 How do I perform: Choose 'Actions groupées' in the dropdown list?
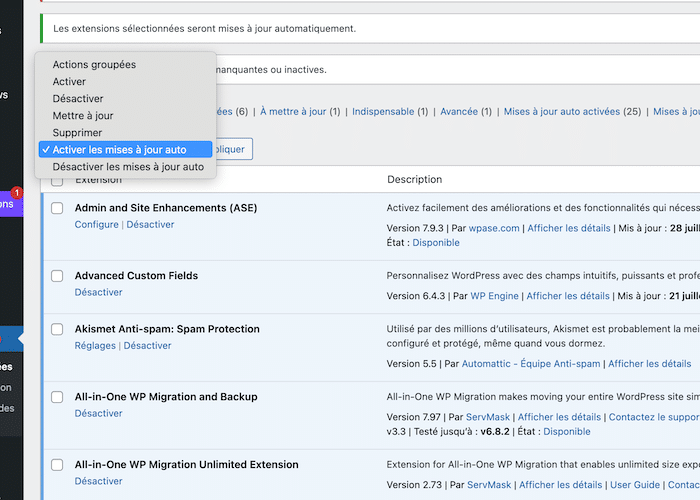94,65
